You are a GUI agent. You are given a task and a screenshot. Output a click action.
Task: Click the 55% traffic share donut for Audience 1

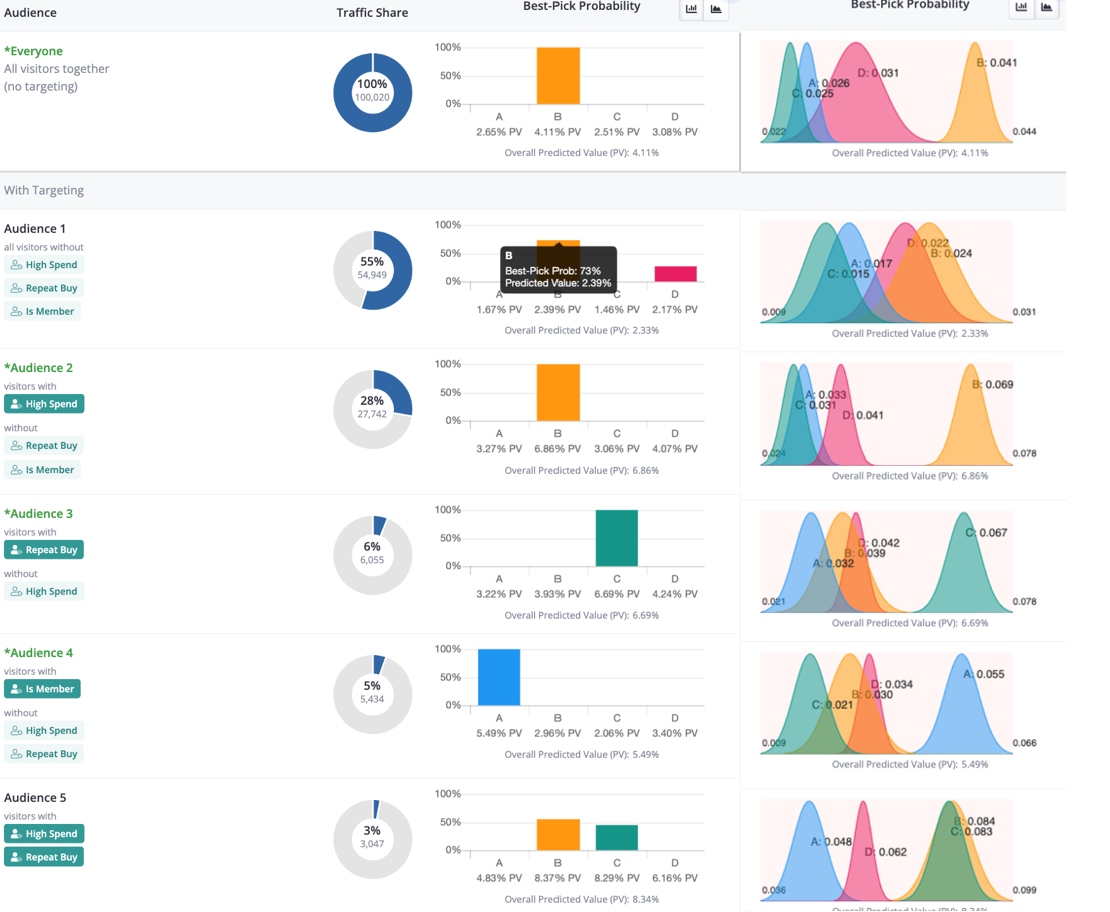click(372, 270)
